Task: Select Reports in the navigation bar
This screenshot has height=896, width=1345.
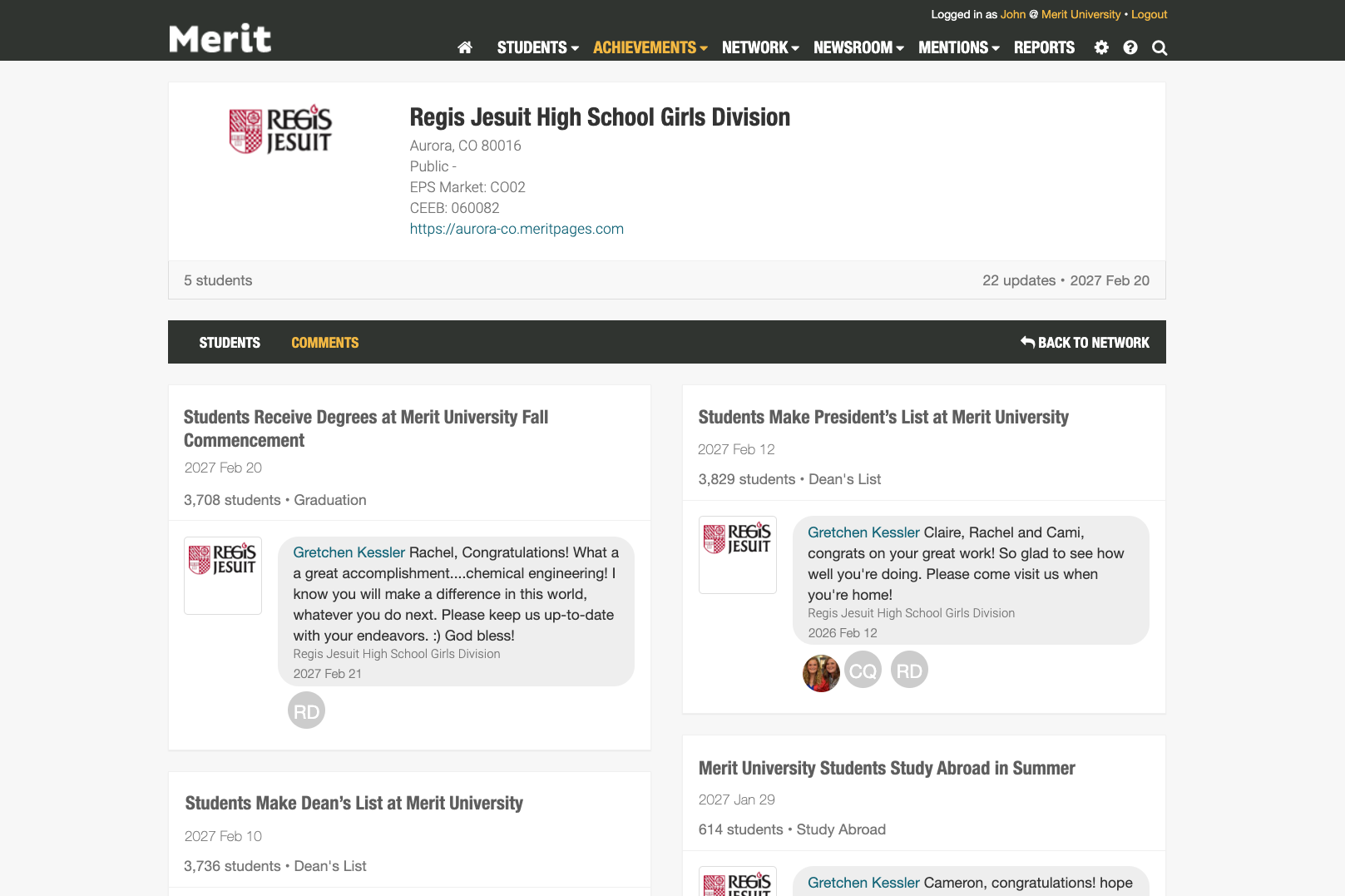Action: point(1044,47)
